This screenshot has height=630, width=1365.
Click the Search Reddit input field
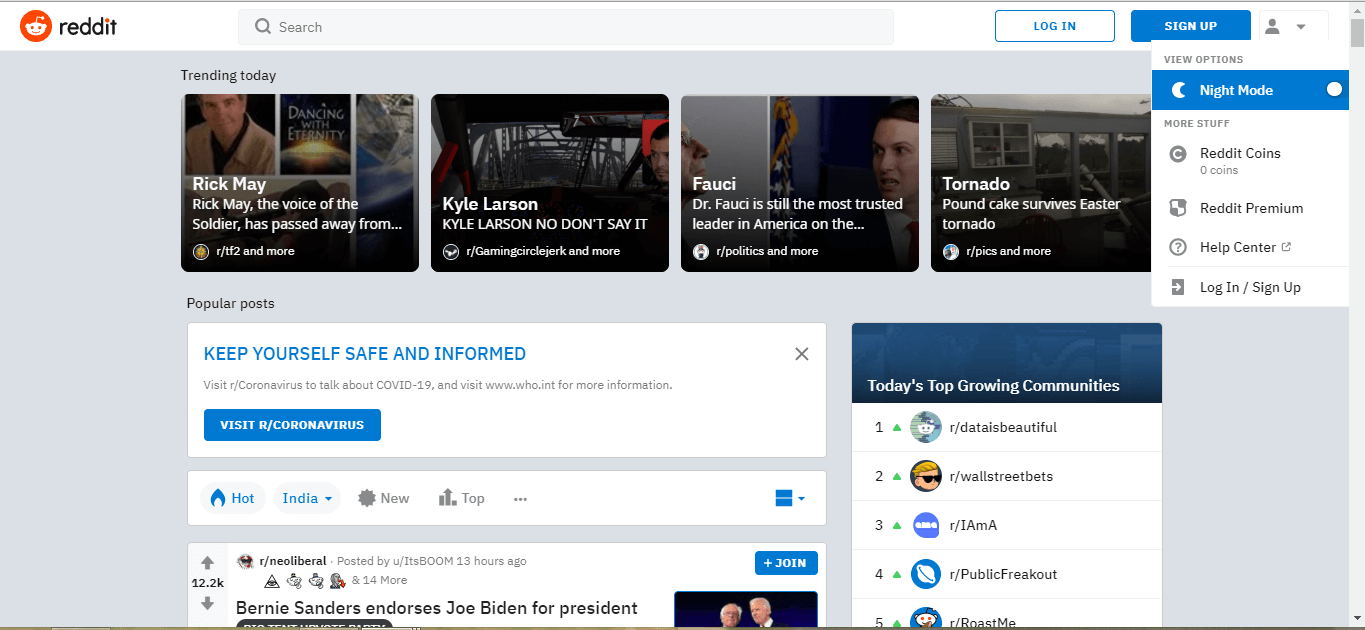(x=566, y=27)
